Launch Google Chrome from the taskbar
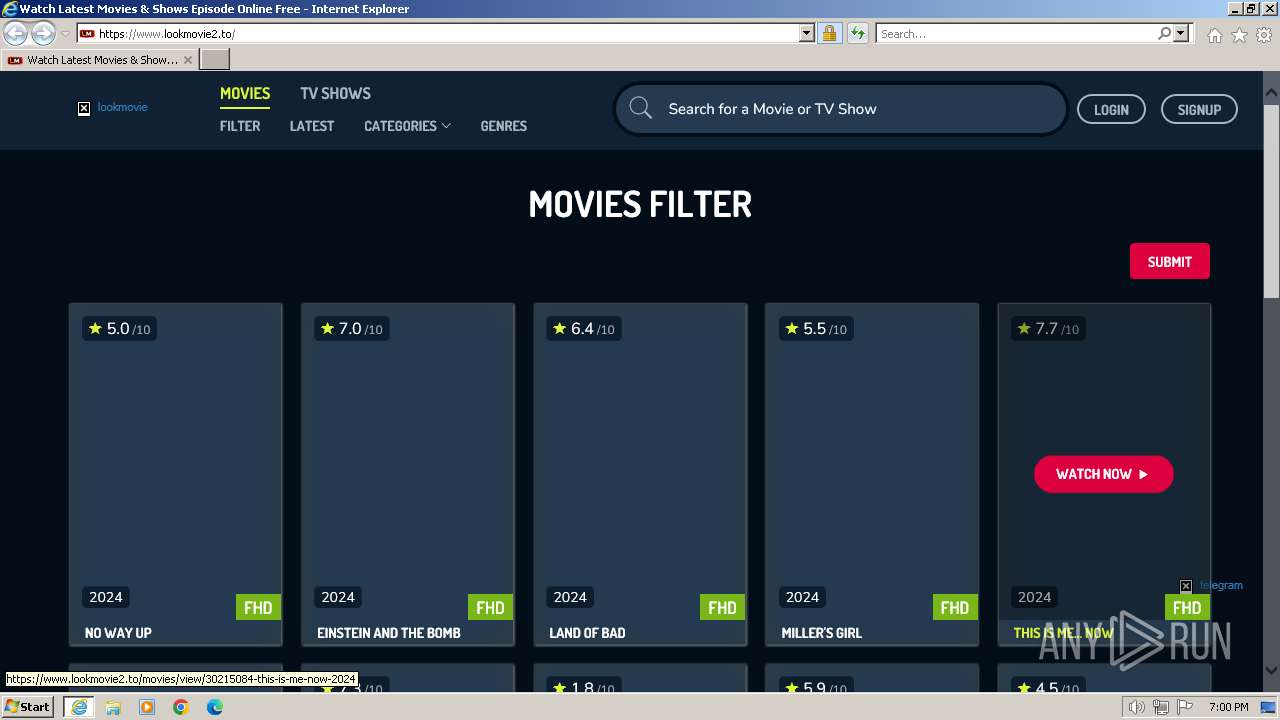Image resolution: width=1280 pixels, height=720 pixels. click(181, 707)
